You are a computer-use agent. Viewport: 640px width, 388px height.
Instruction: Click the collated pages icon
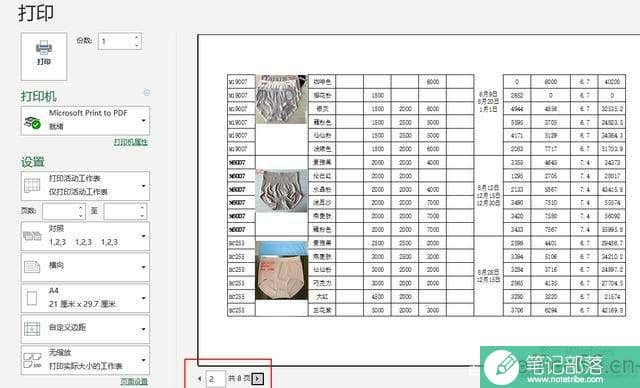(32, 236)
